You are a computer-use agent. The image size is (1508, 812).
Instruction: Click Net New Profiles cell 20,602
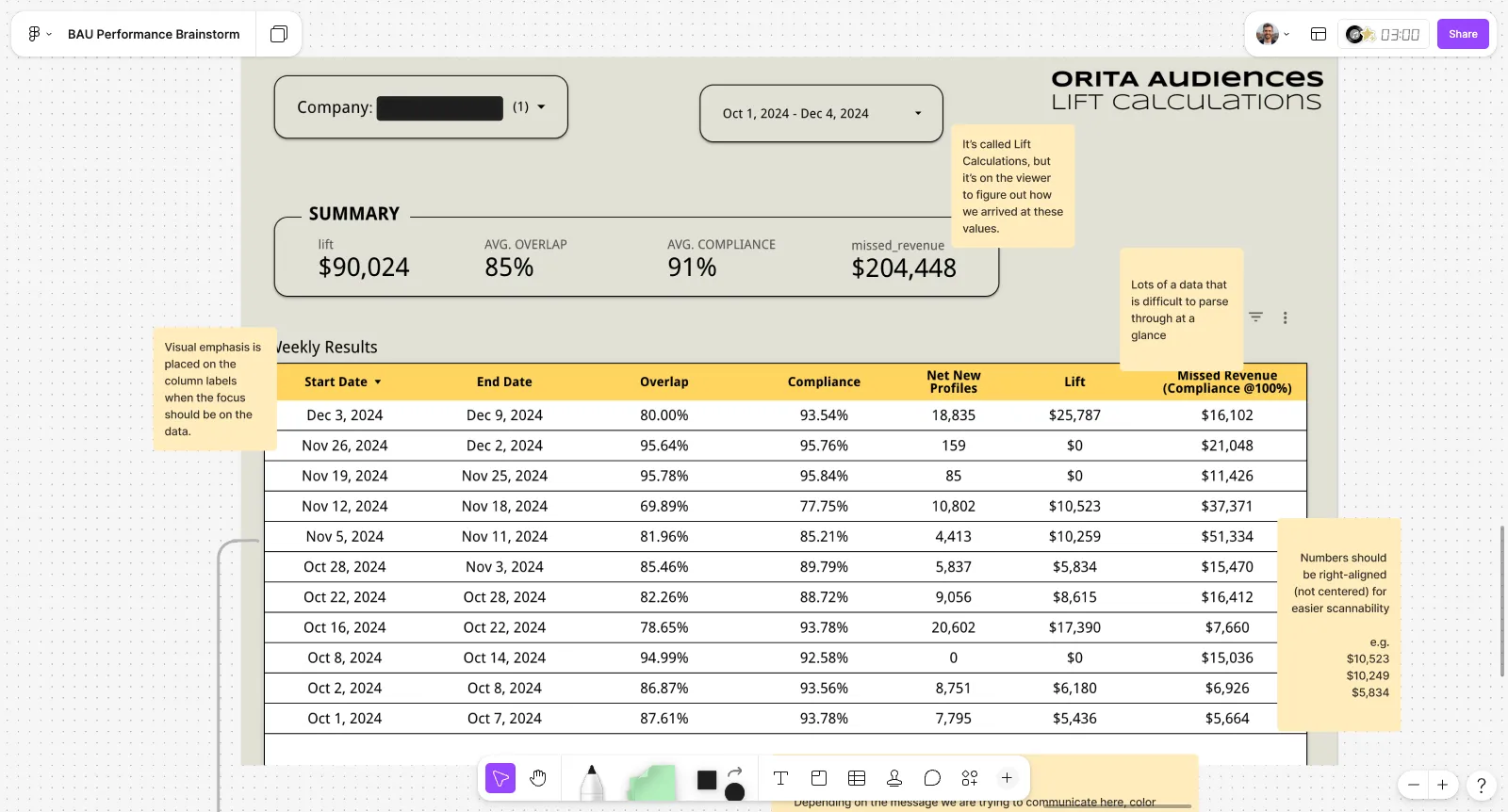[x=954, y=627]
